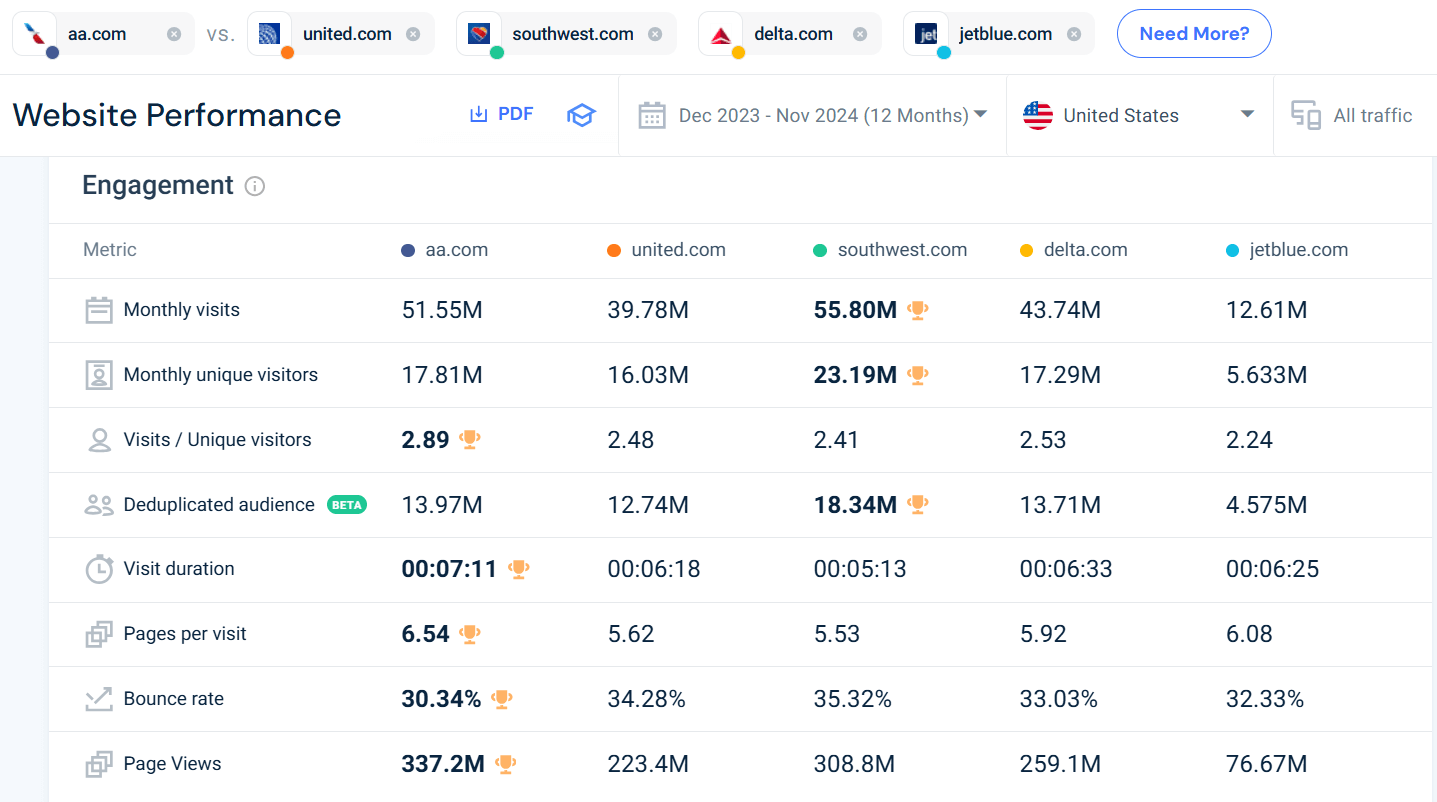Click the PDF download arrow icon
1437x802 pixels.
tap(477, 114)
